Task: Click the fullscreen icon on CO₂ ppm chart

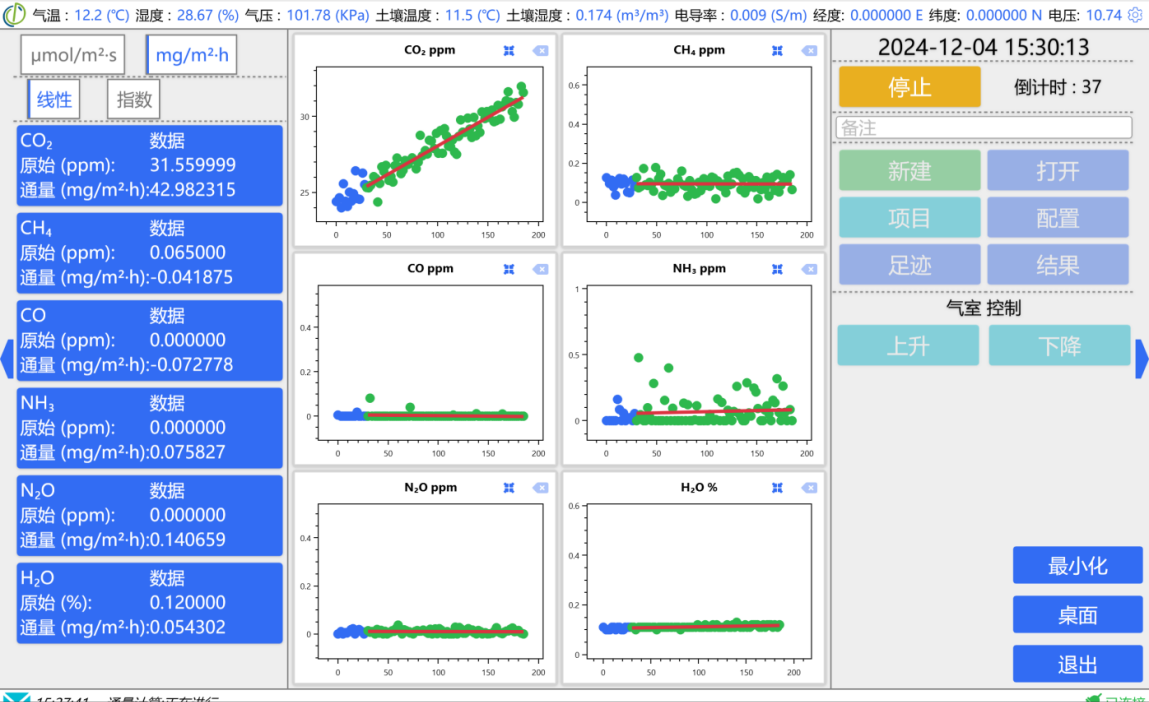Action: click(509, 50)
